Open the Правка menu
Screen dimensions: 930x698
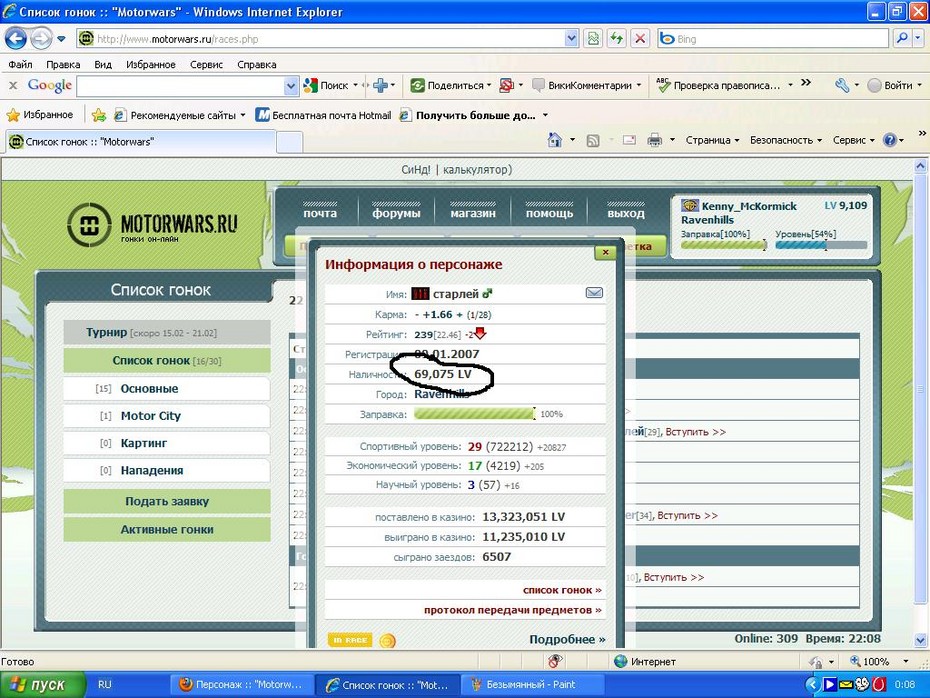pos(63,64)
